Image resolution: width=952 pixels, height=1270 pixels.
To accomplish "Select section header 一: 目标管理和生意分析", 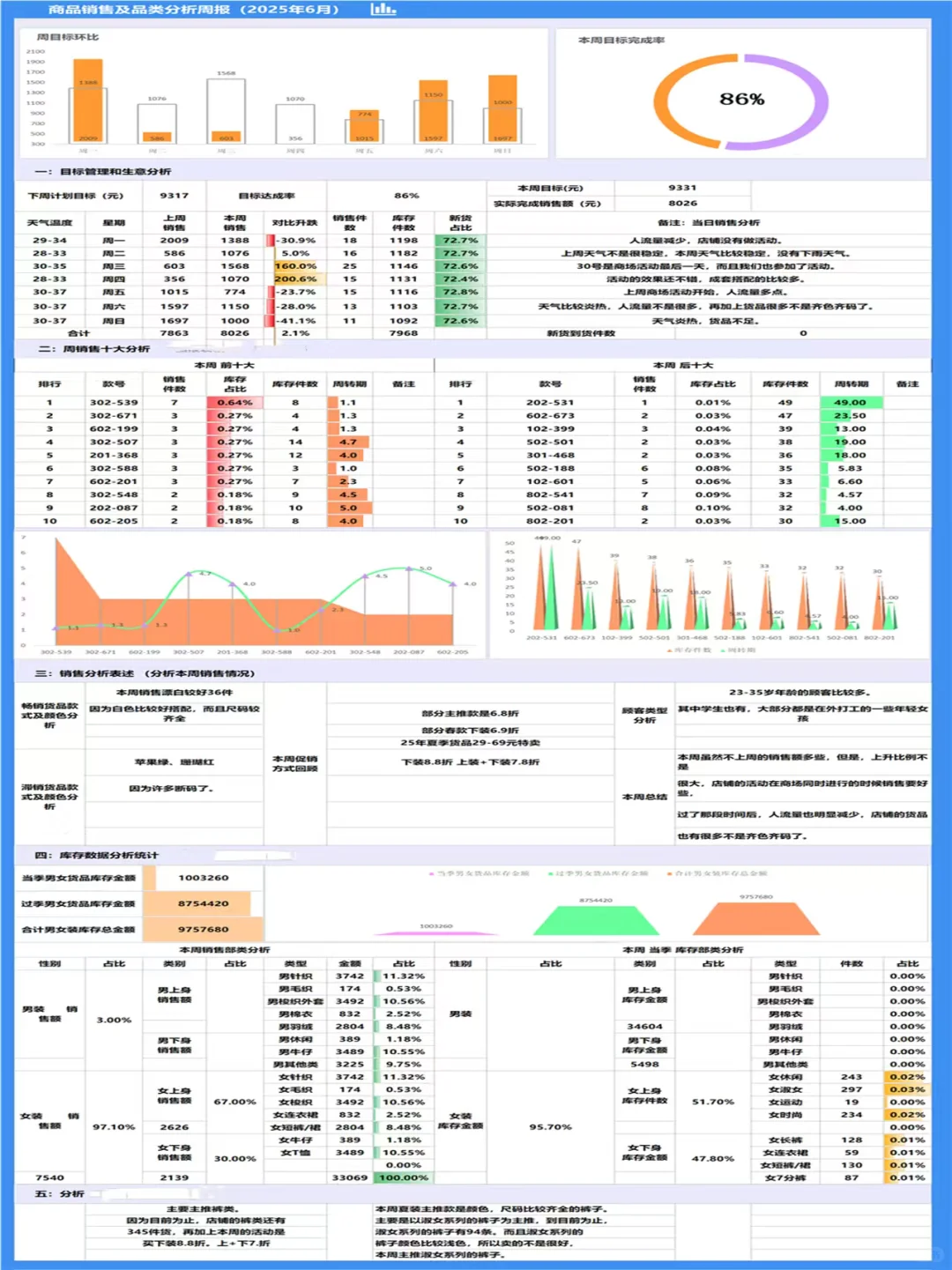I will coord(103,172).
